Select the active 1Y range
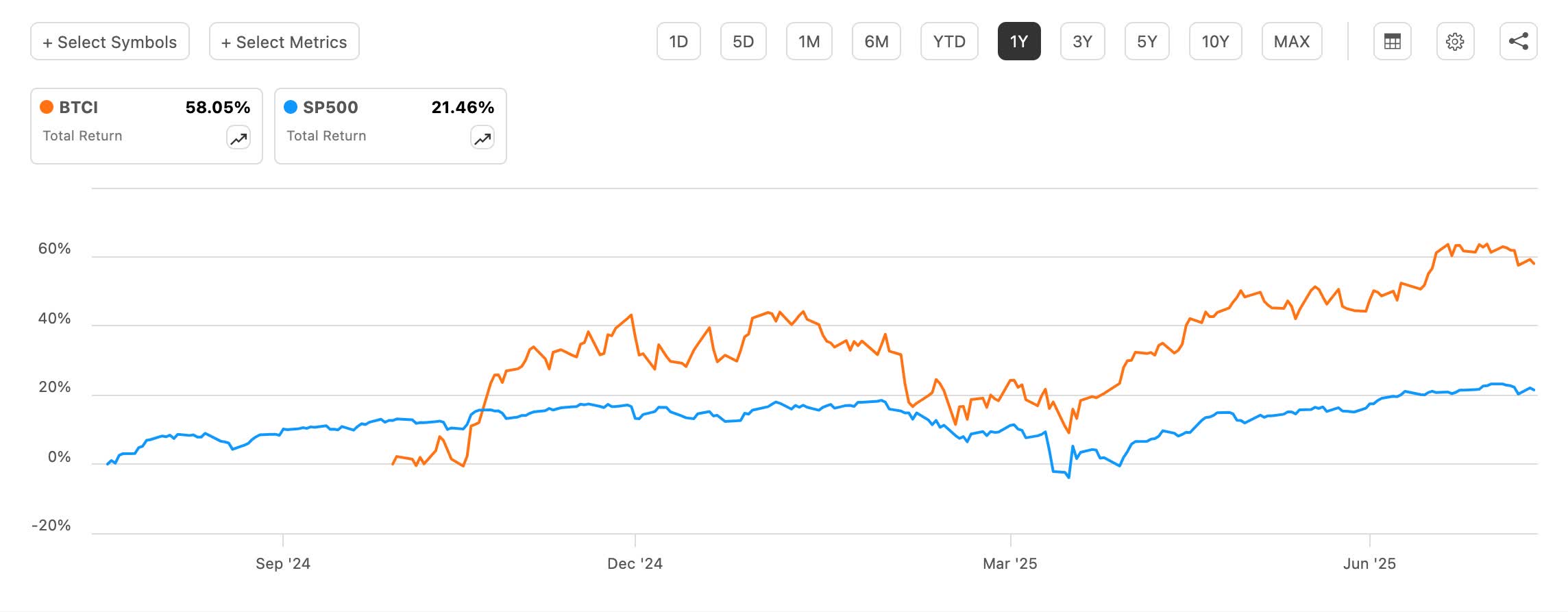 [x=1019, y=42]
